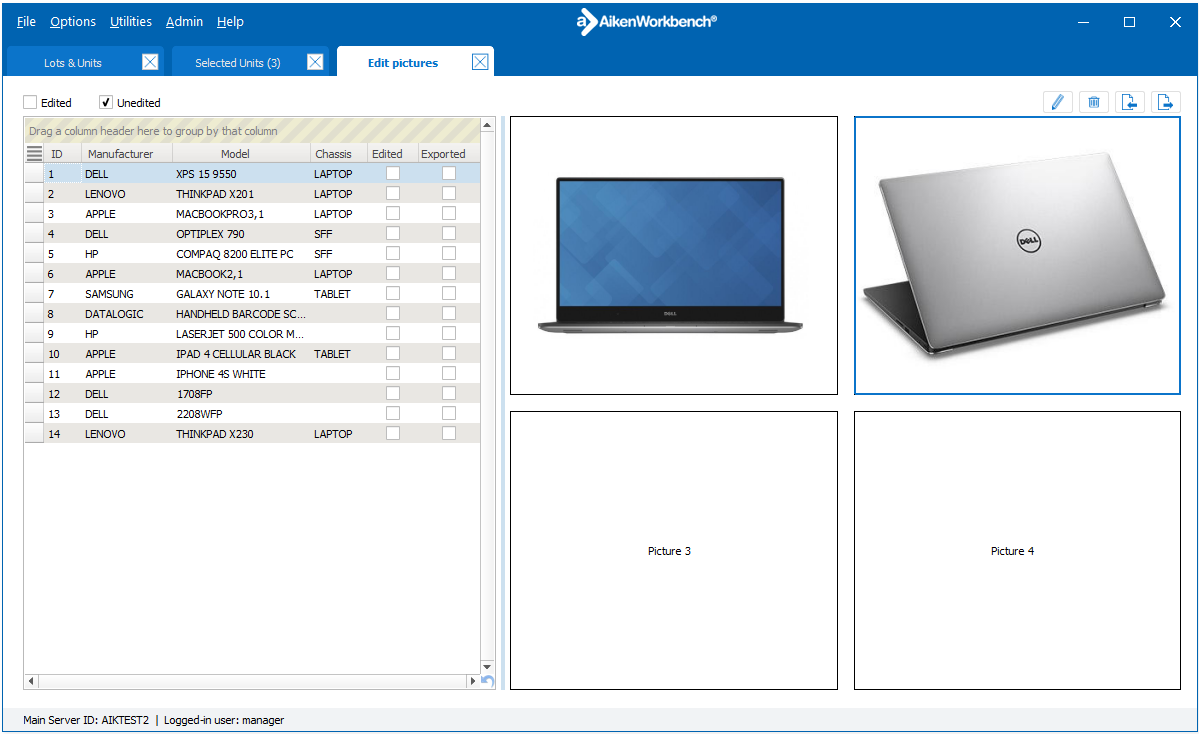Minimize the AikenWorkbench window
The height and width of the screenshot is (734, 1199).
(x=1084, y=22)
